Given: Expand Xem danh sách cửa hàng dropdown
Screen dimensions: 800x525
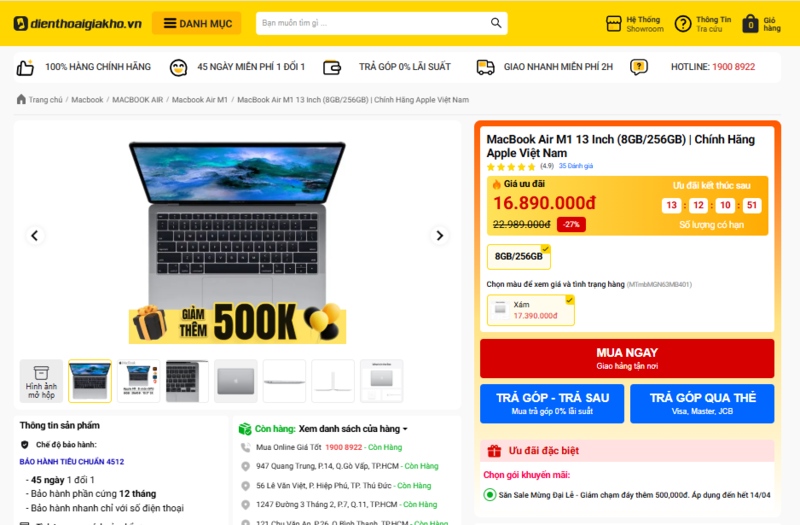Looking at the screenshot, I should [353, 429].
